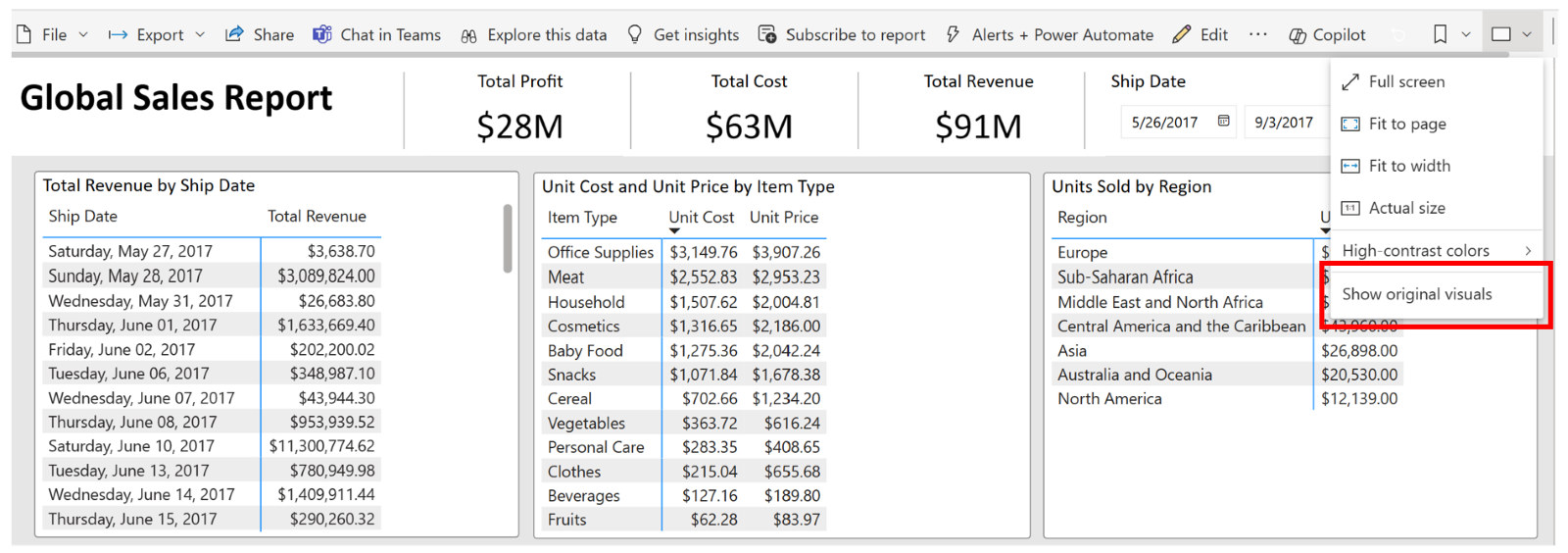
Task: Select Full screen menu option
Action: click(1437, 81)
